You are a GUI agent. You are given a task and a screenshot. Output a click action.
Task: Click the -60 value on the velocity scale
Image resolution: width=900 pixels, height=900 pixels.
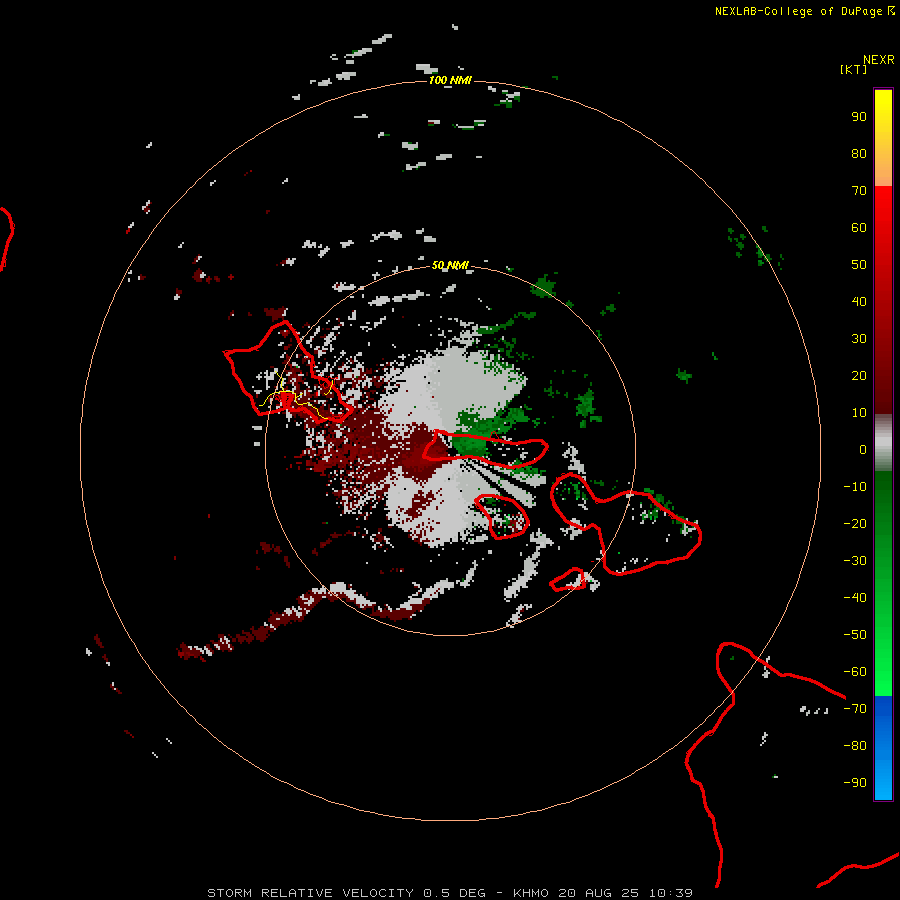click(855, 672)
